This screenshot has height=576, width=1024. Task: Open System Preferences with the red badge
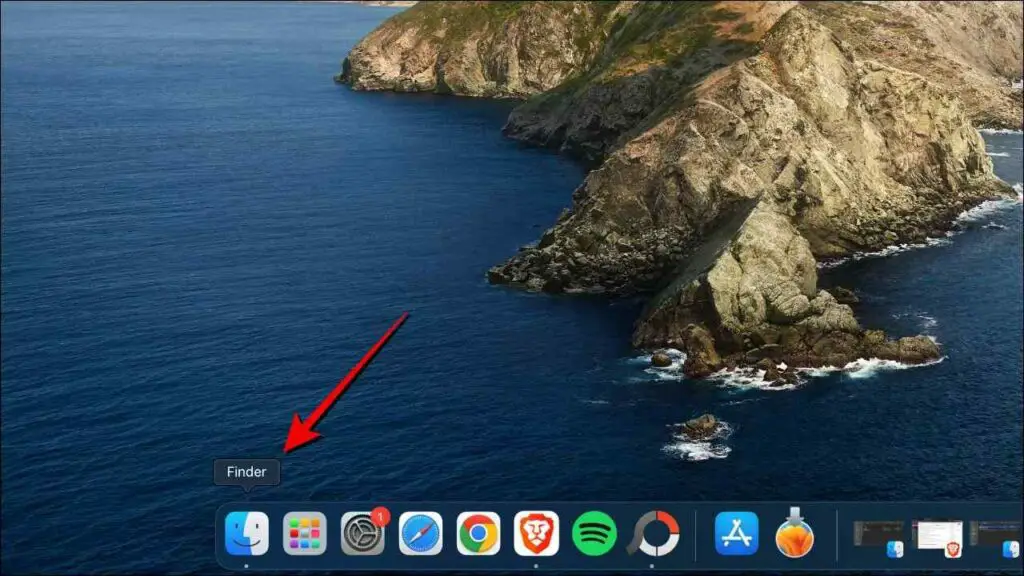coord(363,533)
